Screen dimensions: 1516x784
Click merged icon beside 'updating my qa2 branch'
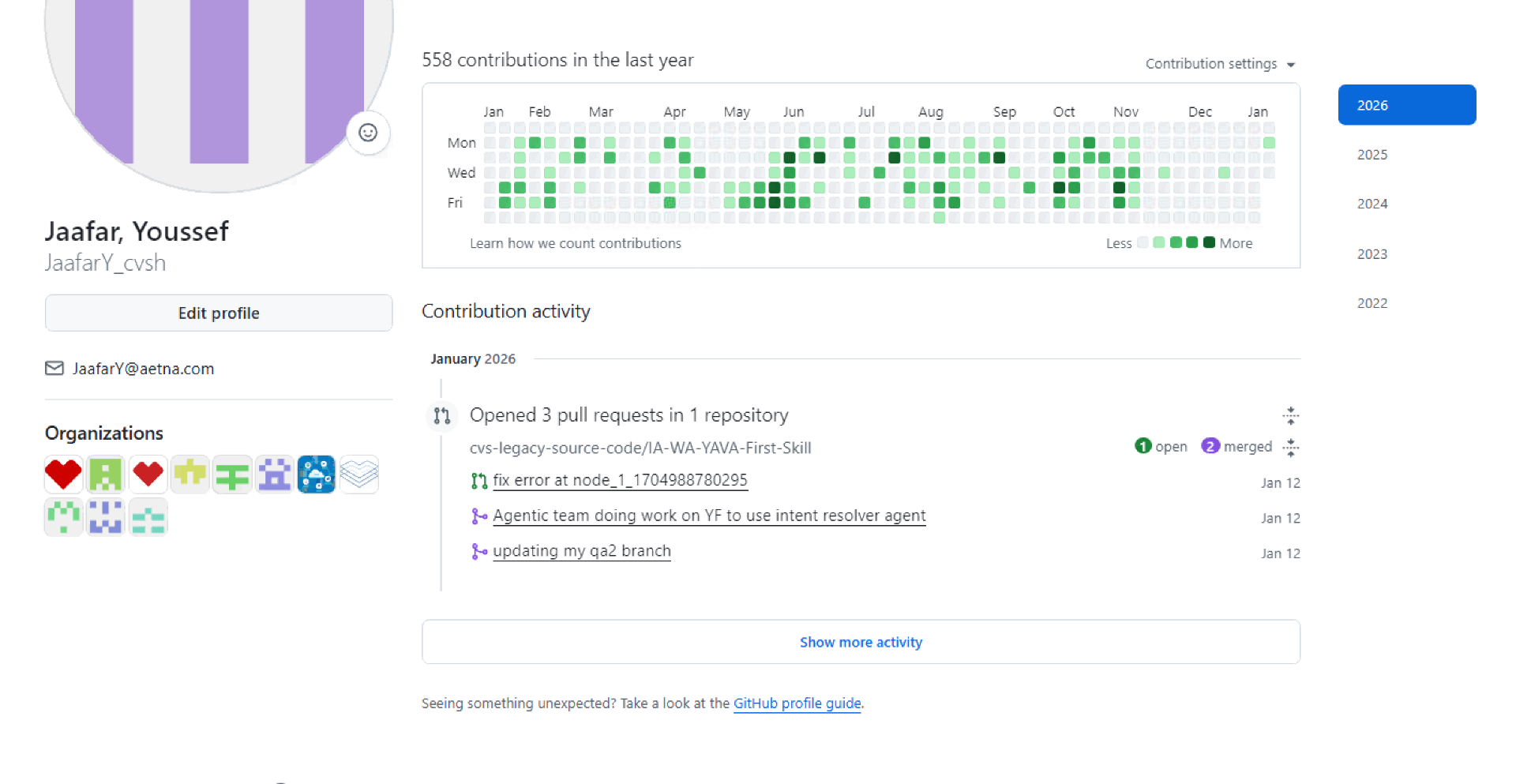click(479, 551)
